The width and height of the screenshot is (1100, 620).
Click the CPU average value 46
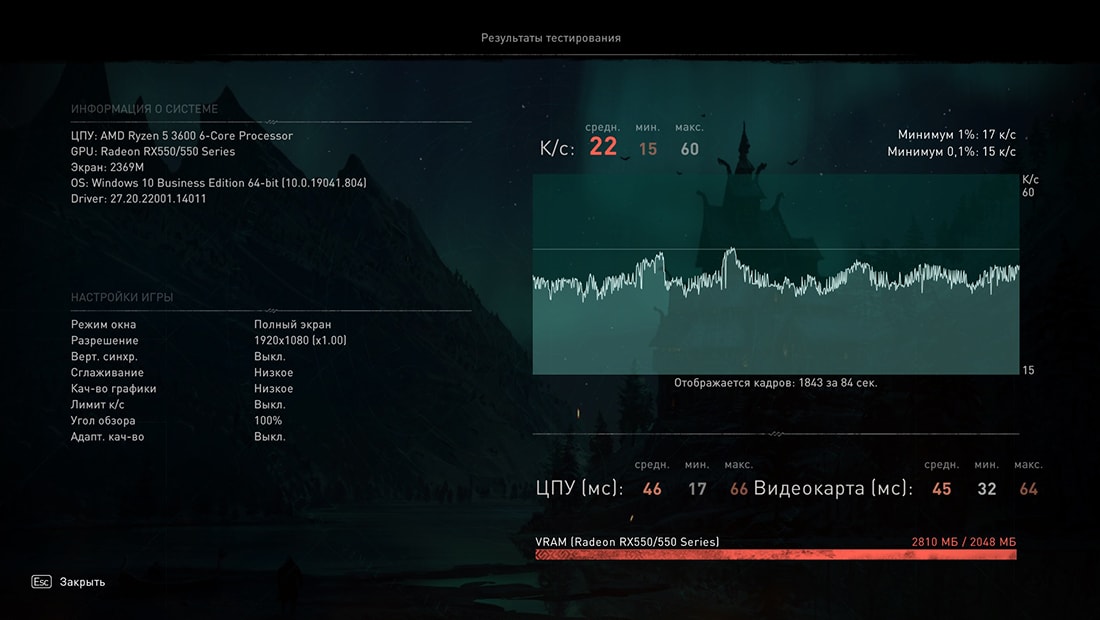652,489
